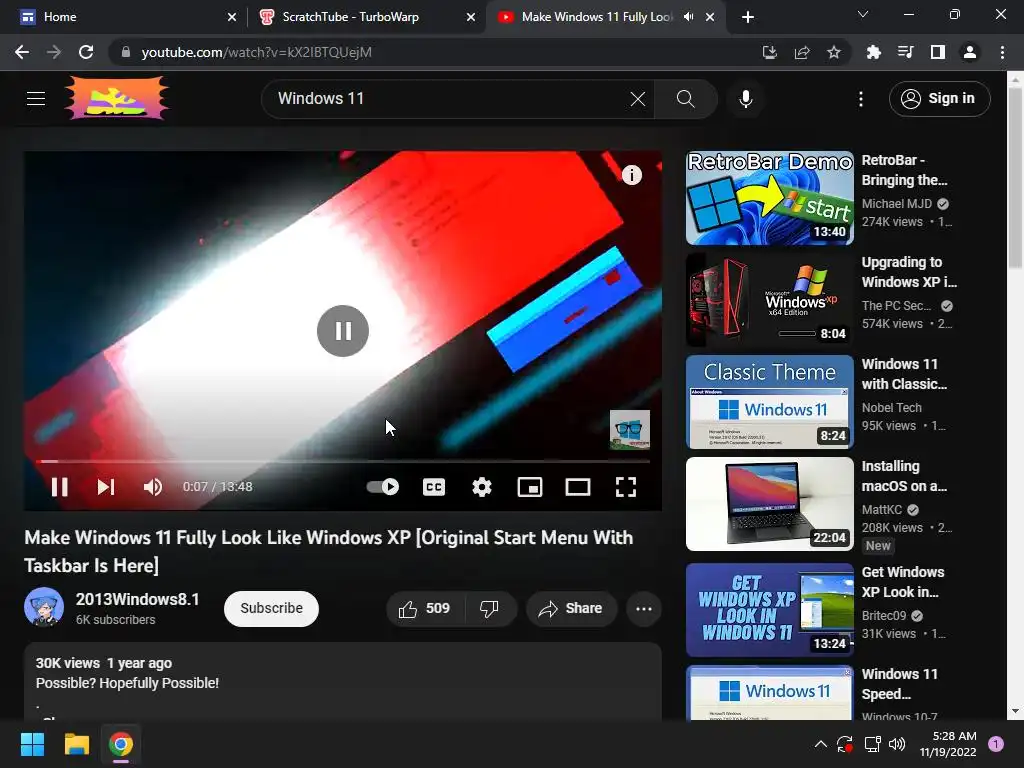Open the Chrome three-dot menu
Screen dimensions: 1024x768
point(1002,52)
